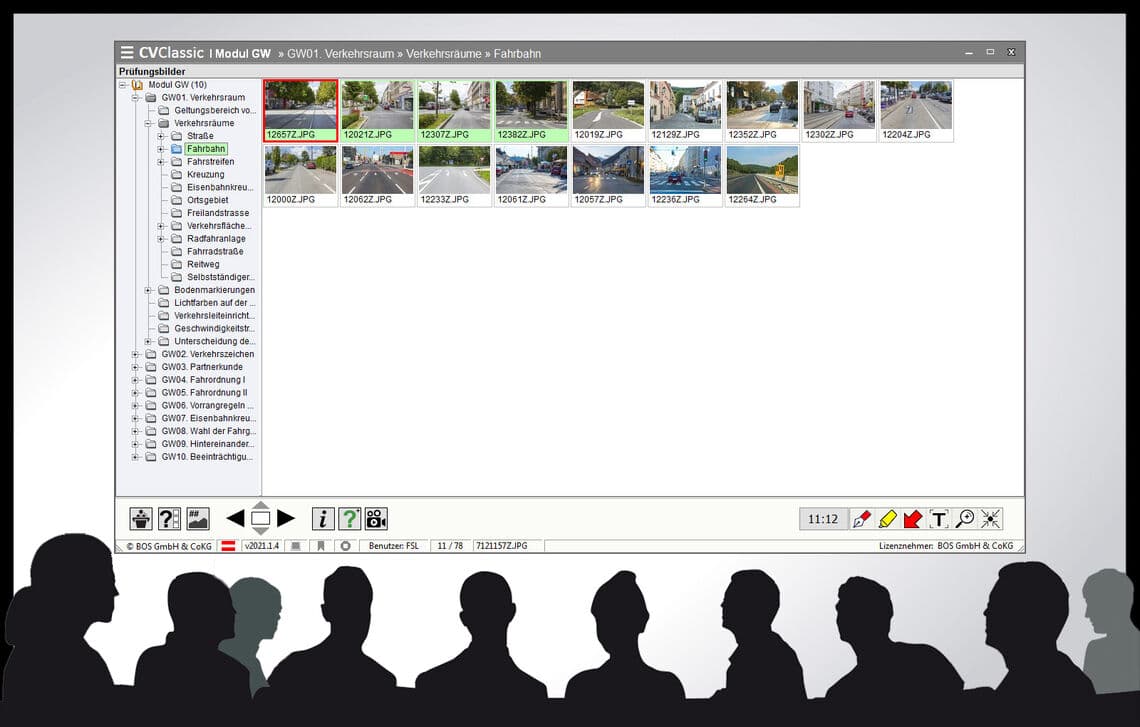Click the magnifier zoom tool
This screenshot has width=1140, height=727.
pyautogui.click(x=965, y=519)
